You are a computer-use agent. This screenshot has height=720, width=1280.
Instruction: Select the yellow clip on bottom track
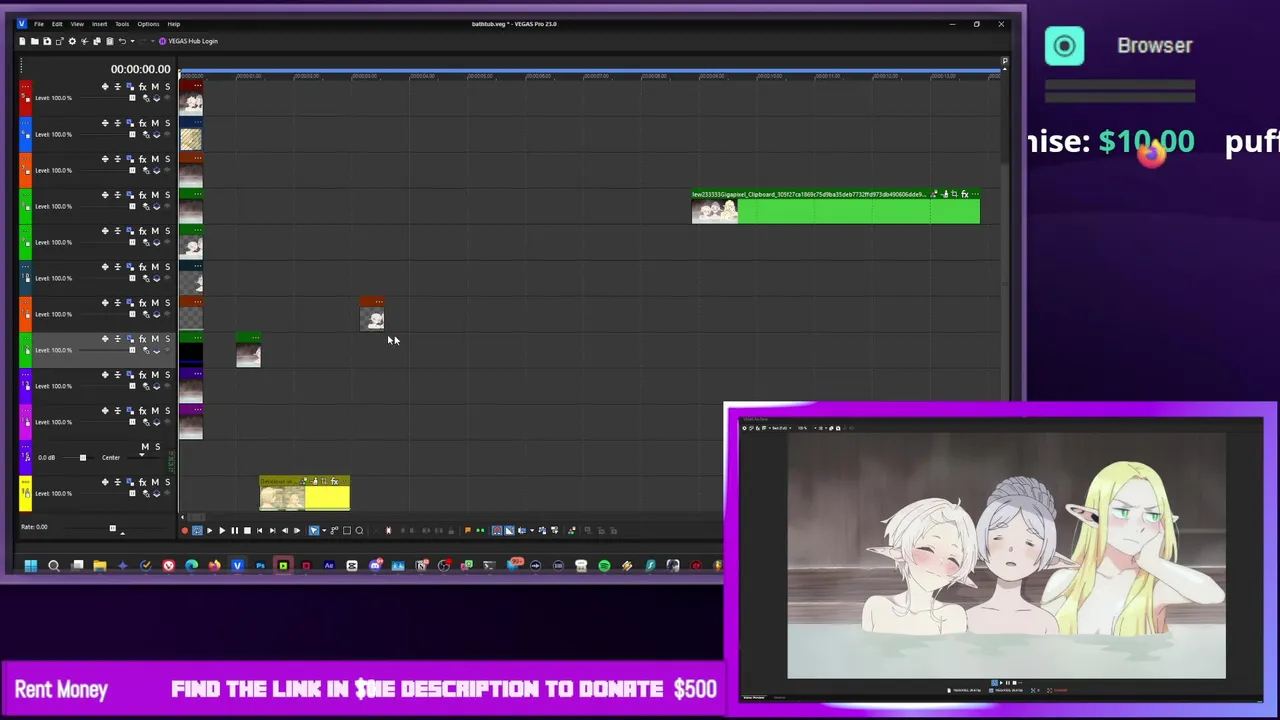click(305, 493)
